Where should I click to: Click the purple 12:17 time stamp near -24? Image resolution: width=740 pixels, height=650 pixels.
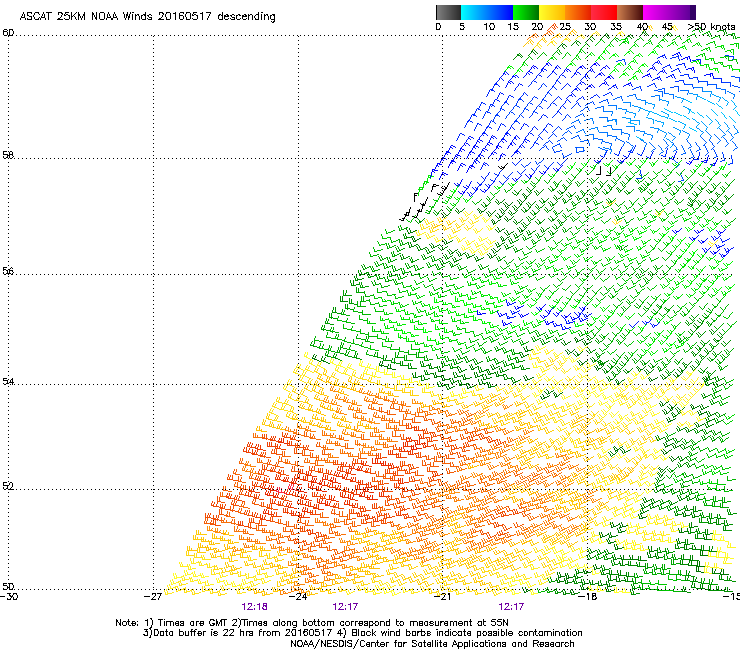[345, 607]
